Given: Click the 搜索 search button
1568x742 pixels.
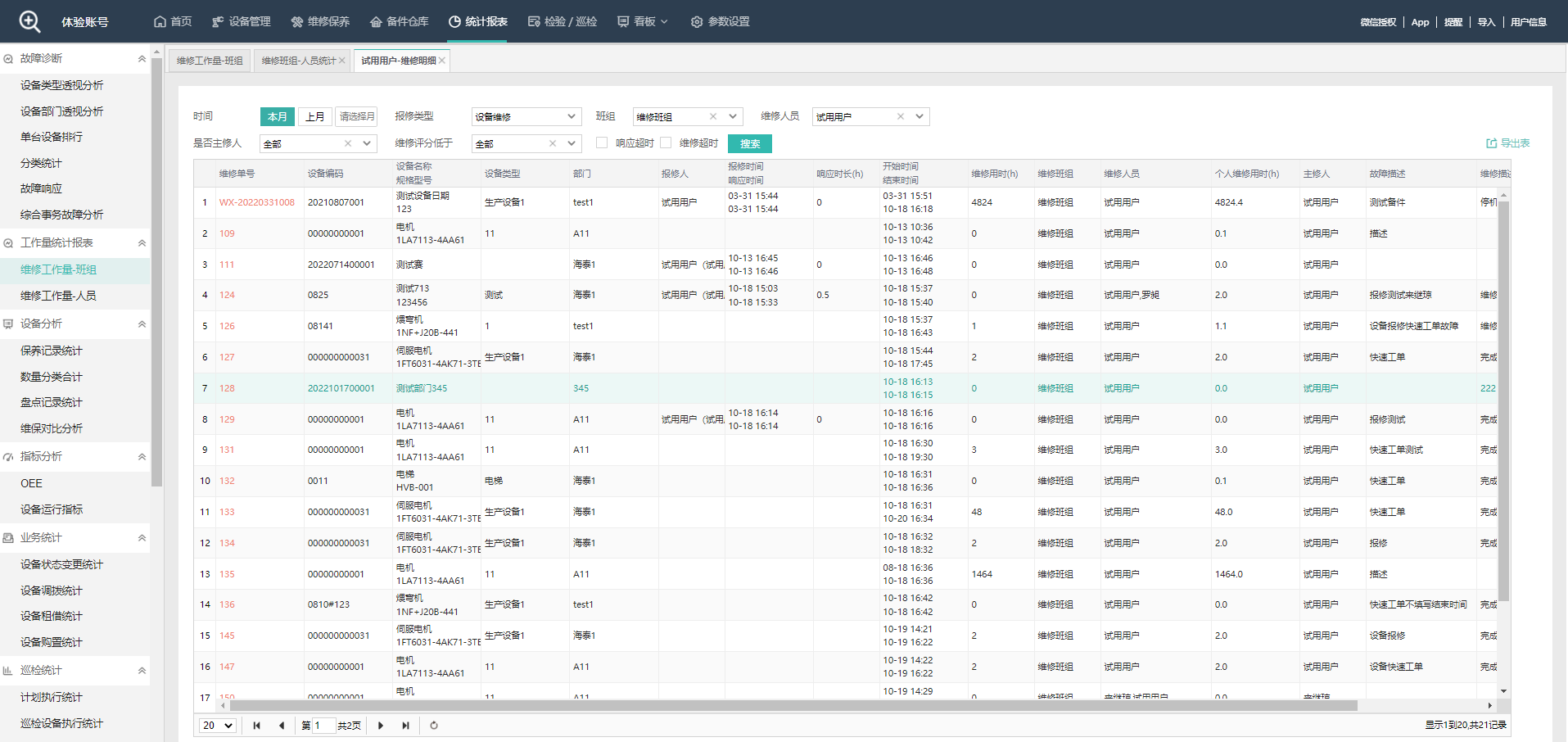Looking at the screenshot, I should coord(750,143).
